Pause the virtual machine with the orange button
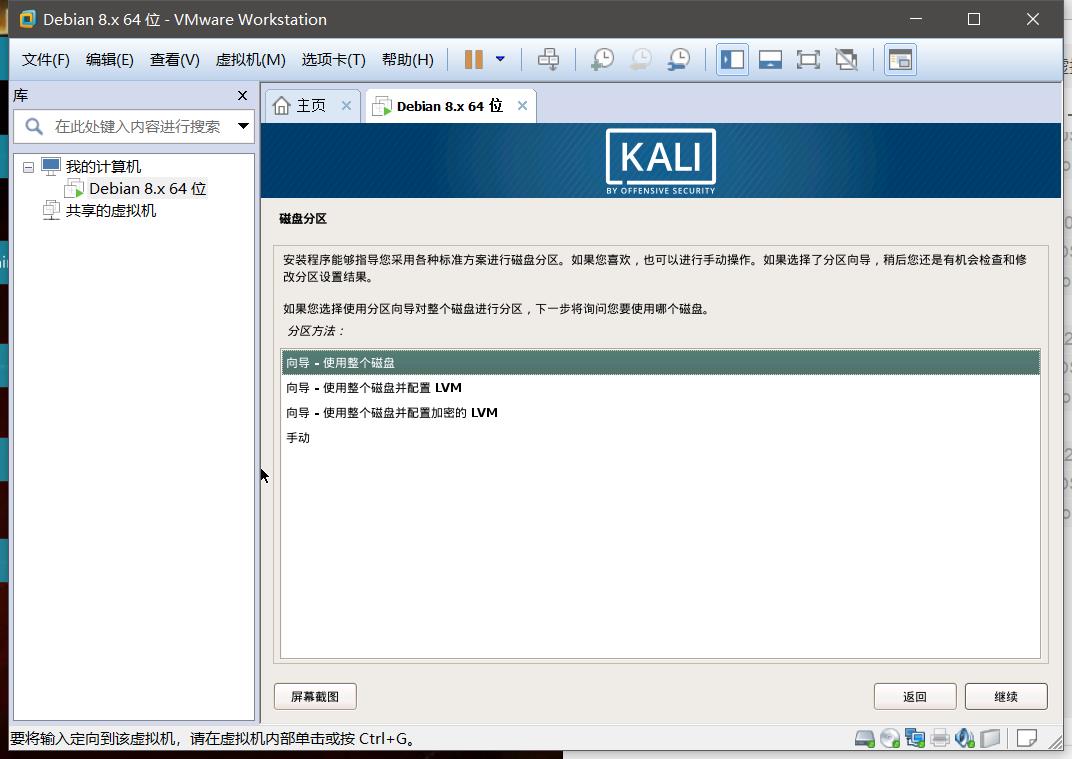This screenshot has width=1072, height=759. coord(473,59)
